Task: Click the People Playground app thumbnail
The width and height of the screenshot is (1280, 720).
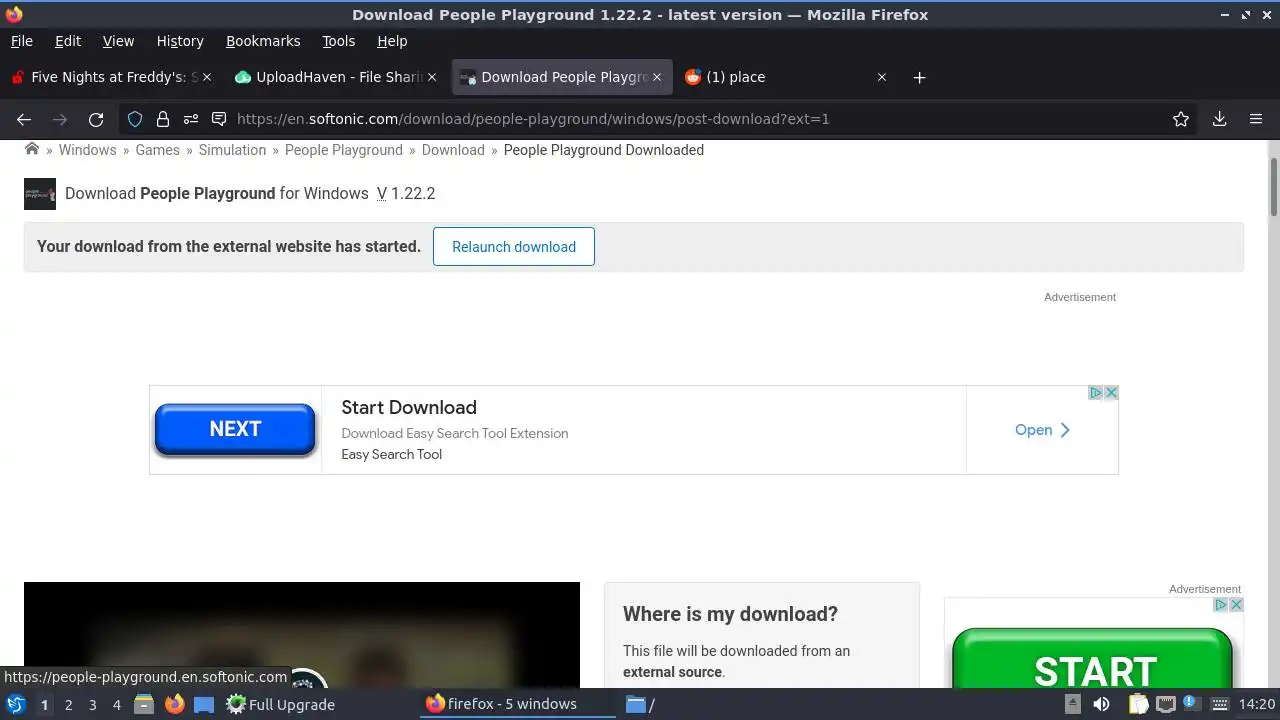Action: (x=40, y=193)
